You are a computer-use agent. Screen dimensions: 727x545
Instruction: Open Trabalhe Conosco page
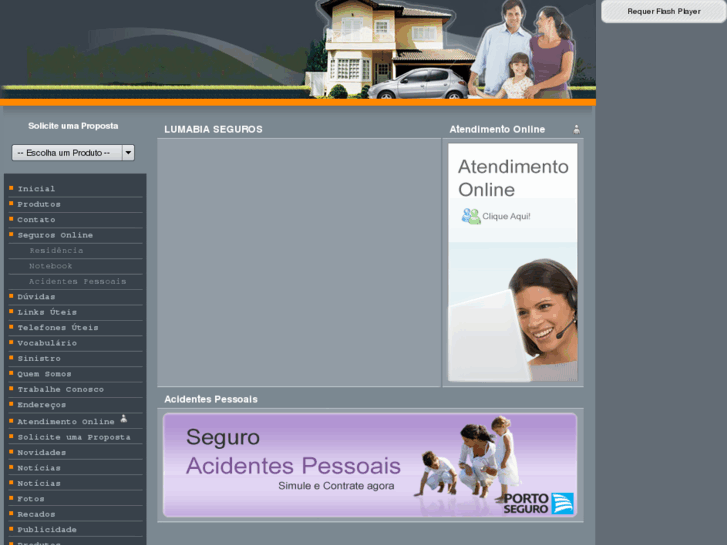click(61, 389)
